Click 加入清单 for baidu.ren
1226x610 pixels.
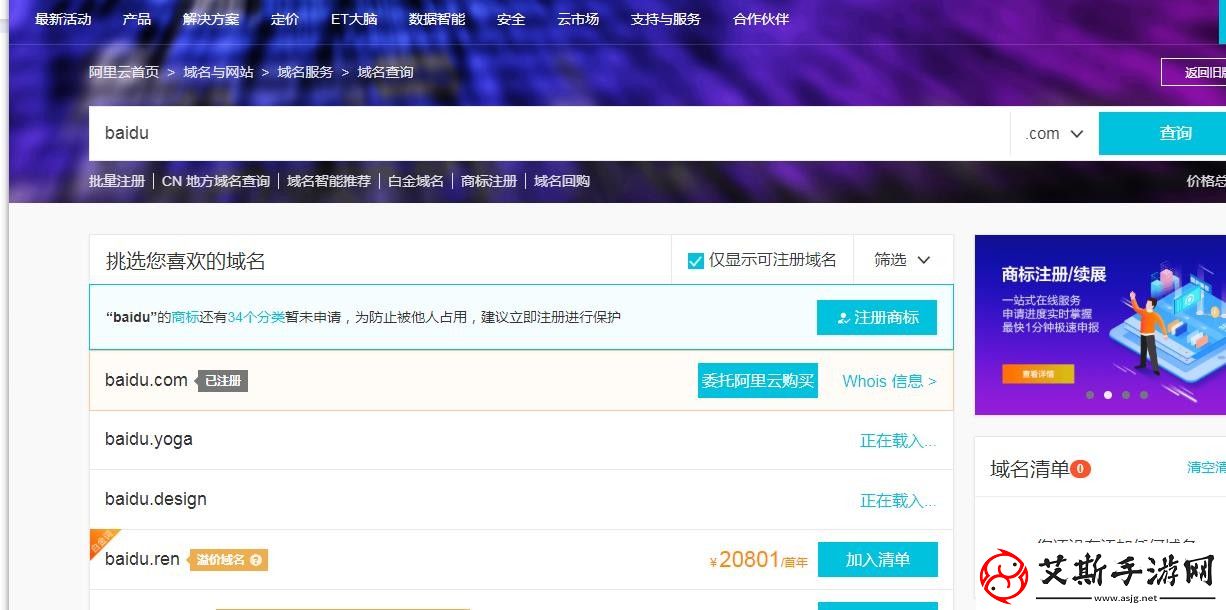(x=878, y=560)
